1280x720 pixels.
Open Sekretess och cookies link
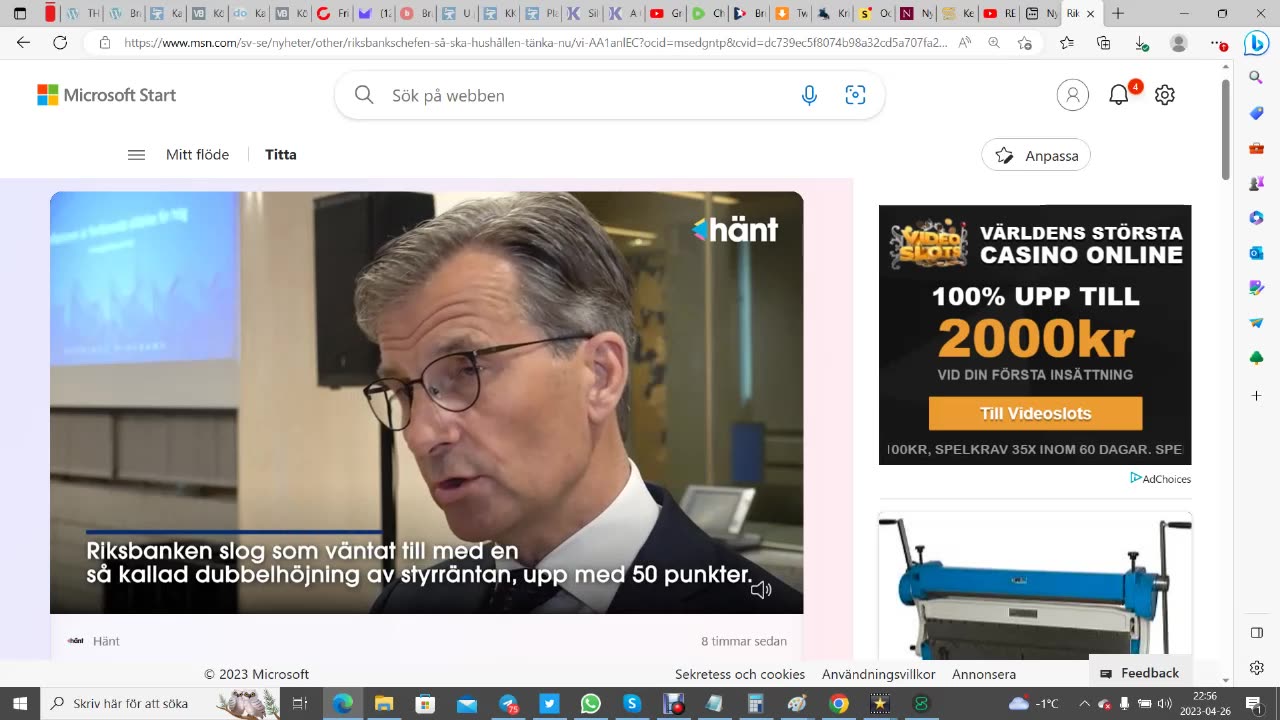click(740, 674)
